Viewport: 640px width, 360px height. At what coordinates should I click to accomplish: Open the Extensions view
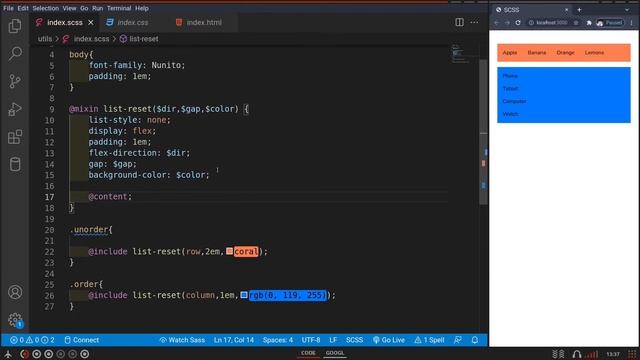[15, 137]
